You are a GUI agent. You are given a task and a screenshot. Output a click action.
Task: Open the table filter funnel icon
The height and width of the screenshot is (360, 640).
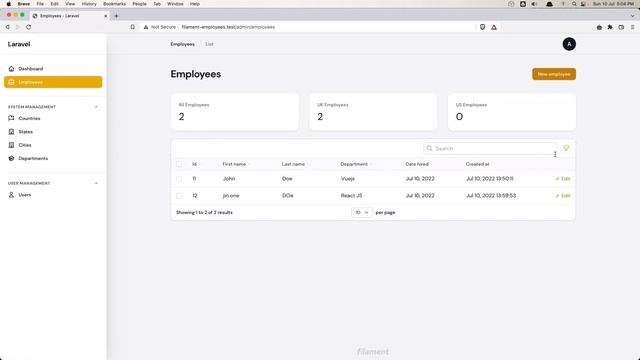point(566,148)
